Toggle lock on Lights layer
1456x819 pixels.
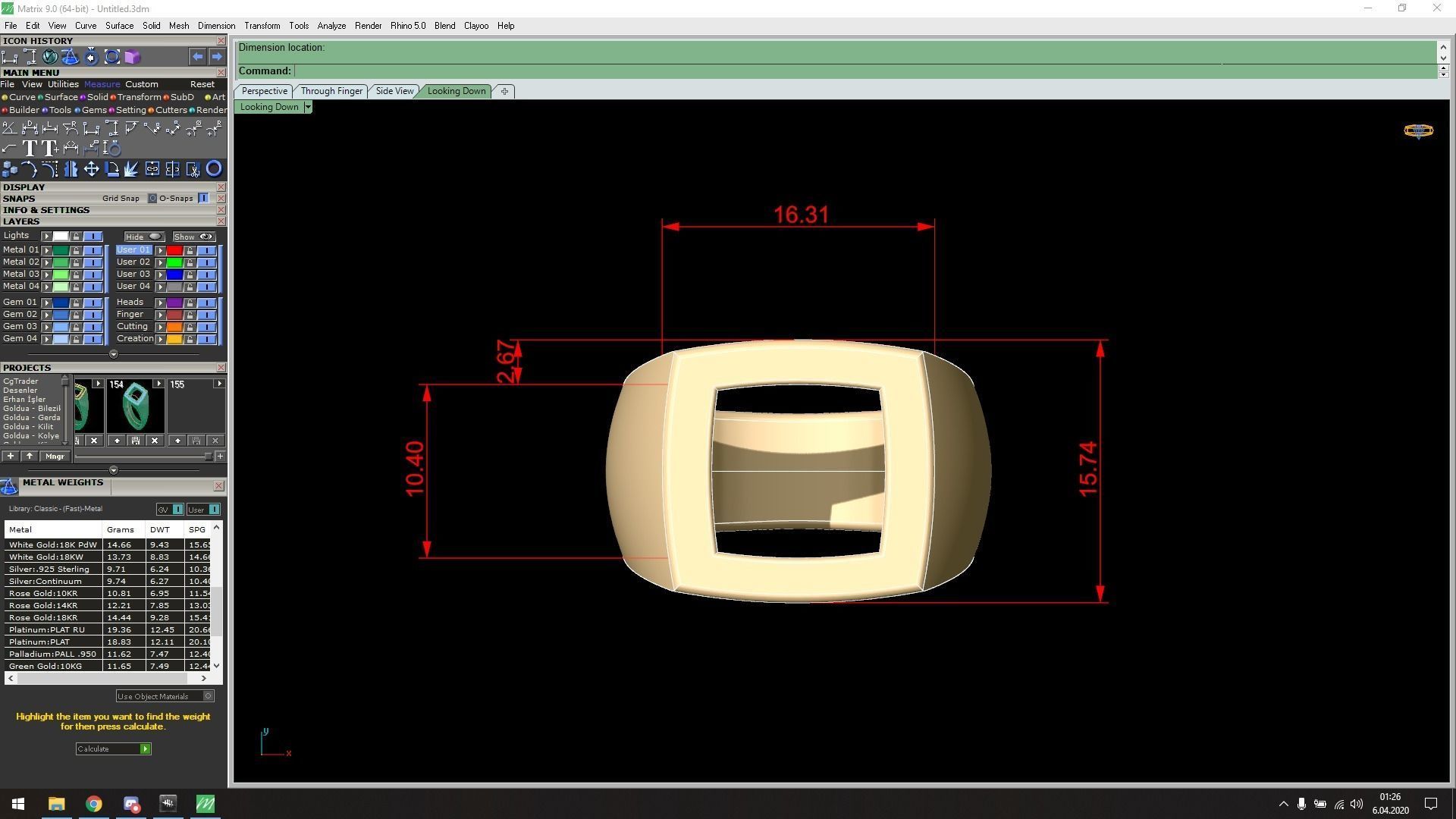(x=76, y=237)
